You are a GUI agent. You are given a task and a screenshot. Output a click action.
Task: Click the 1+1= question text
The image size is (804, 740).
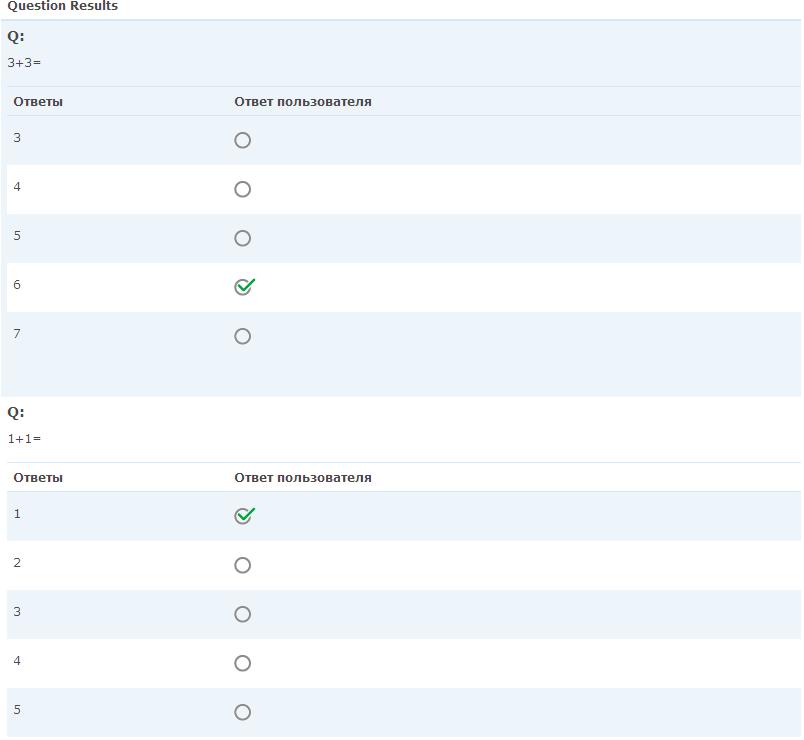pyautogui.click(x=24, y=438)
